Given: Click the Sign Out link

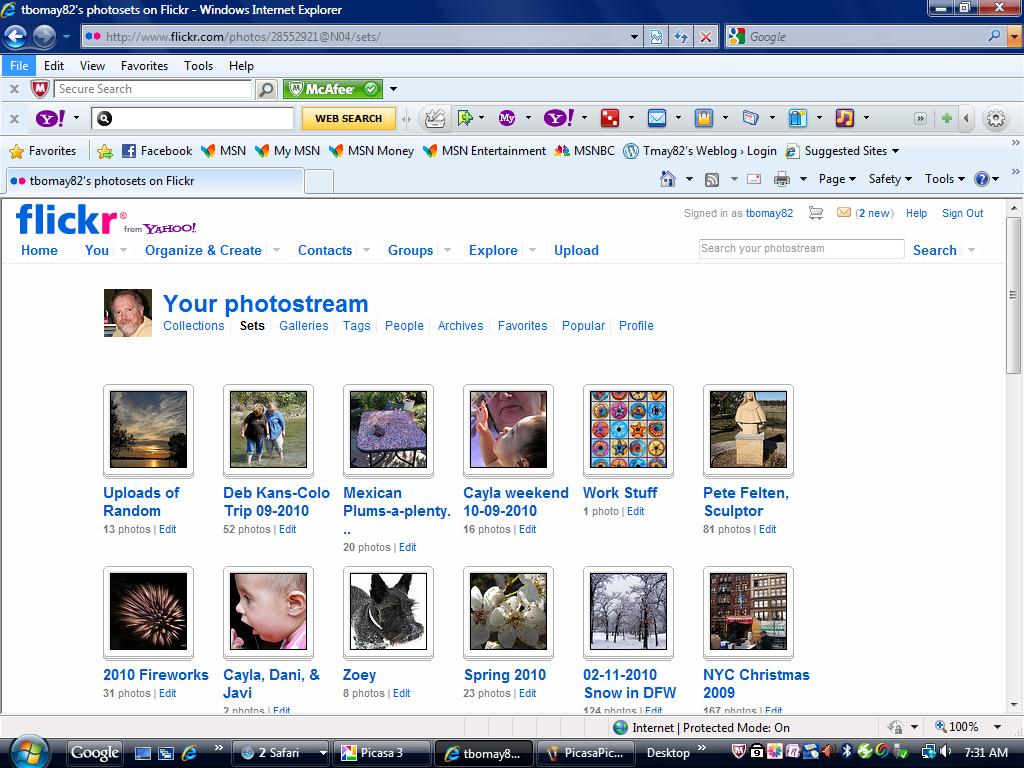Looking at the screenshot, I should tap(962, 213).
